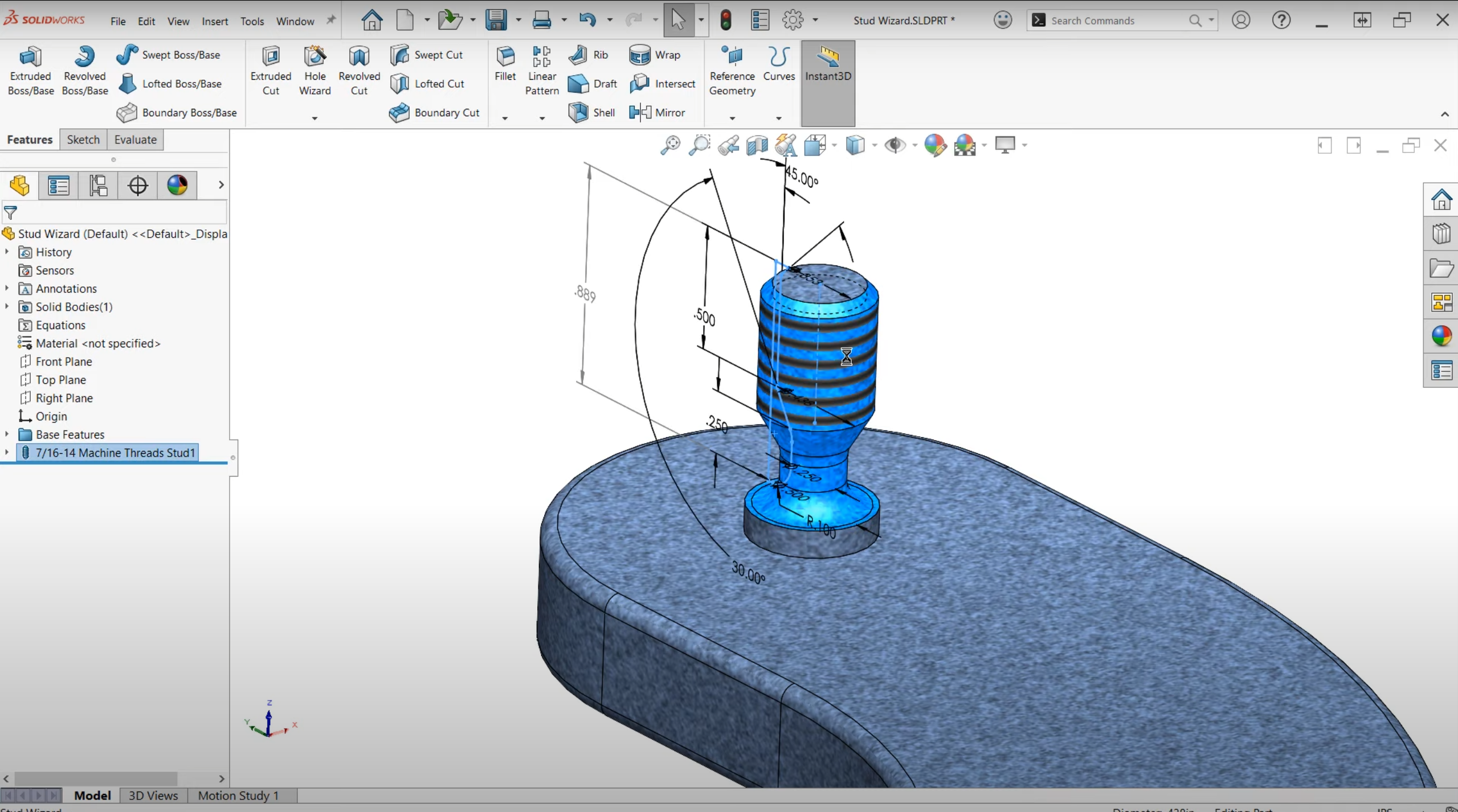1458x812 pixels.
Task: Expand more manager tabs chevron
Action: (x=221, y=185)
